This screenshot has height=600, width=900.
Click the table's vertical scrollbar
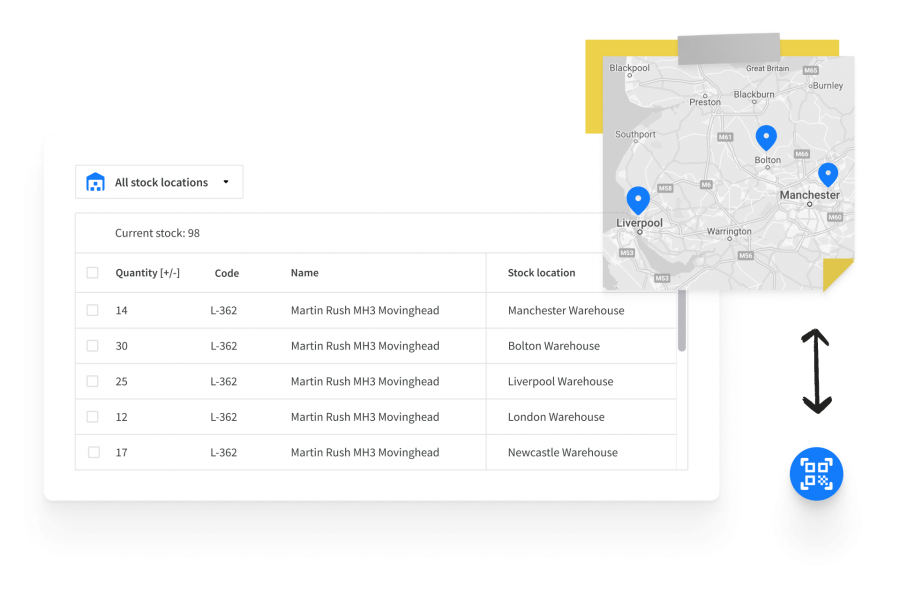(682, 322)
